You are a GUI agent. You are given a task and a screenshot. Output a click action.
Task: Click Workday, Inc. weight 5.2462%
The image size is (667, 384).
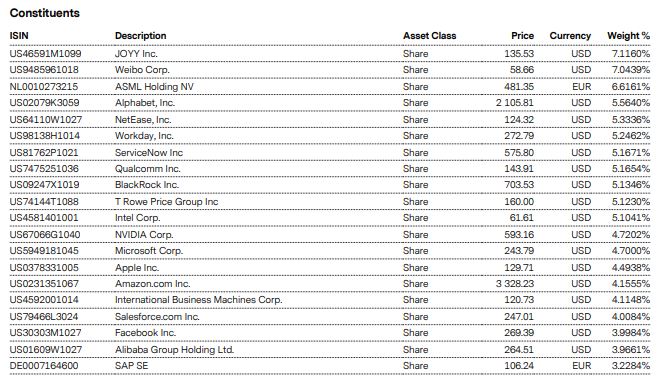coord(631,136)
